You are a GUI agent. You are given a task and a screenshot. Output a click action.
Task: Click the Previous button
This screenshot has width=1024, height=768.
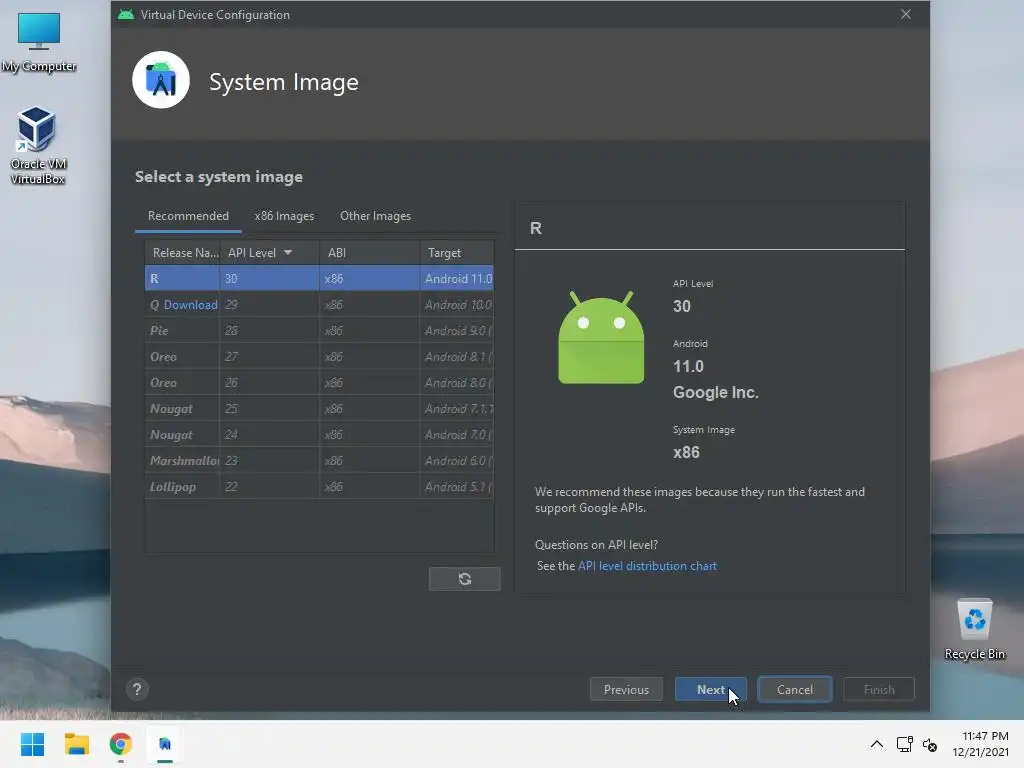coord(626,690)
